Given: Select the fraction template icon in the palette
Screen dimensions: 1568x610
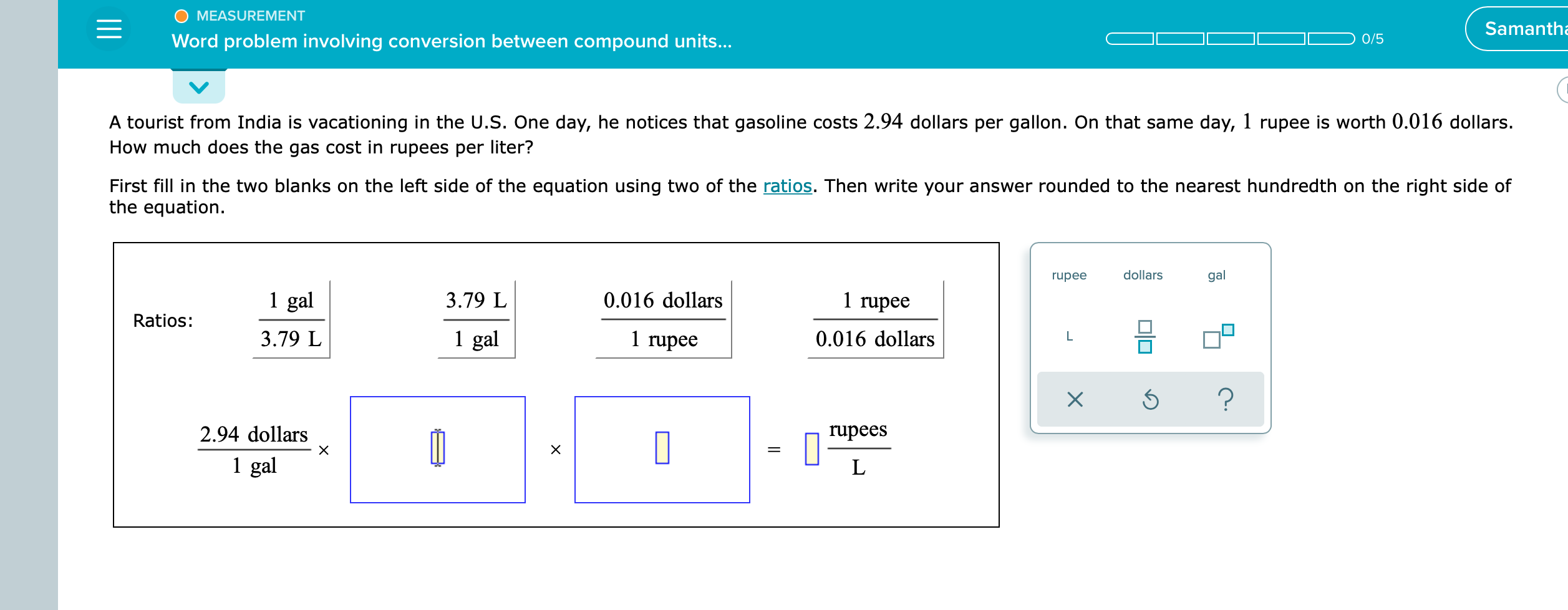Looking at the screenshot, I should 1144,337.
